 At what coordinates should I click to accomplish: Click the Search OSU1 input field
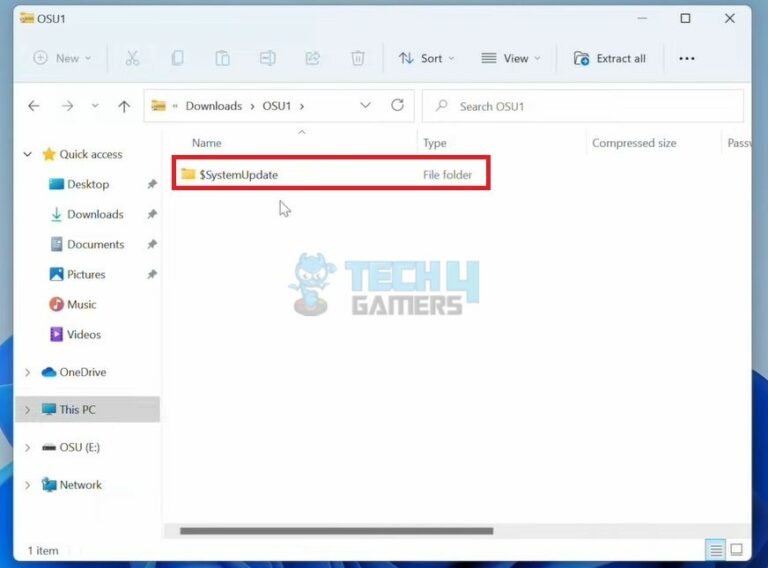coord(590,106)
